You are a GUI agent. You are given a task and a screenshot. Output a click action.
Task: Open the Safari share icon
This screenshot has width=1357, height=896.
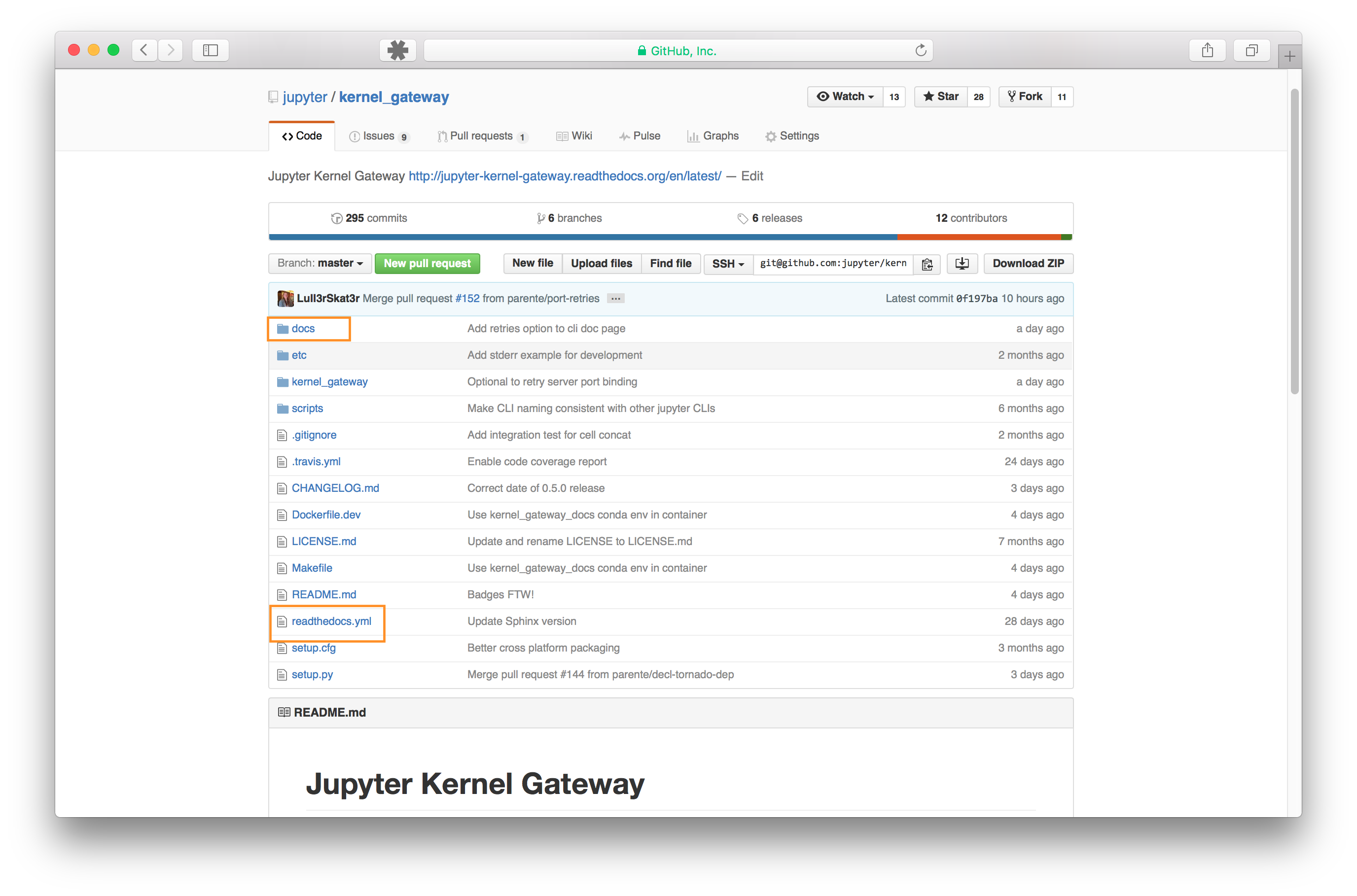[1207, 50]
